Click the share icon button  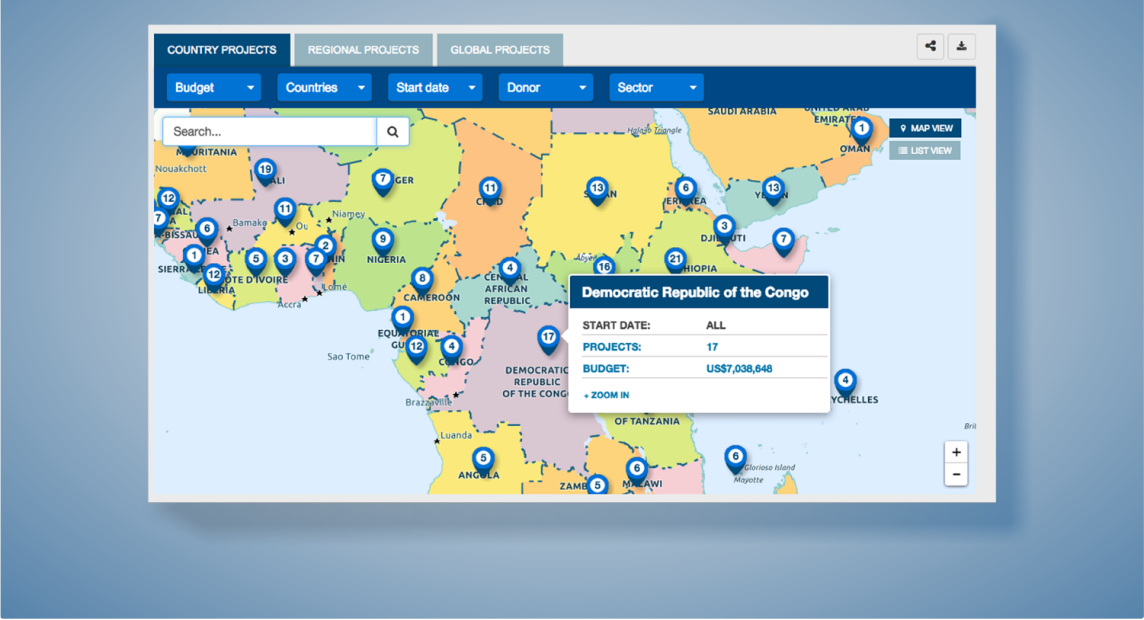tap(930, 47)
